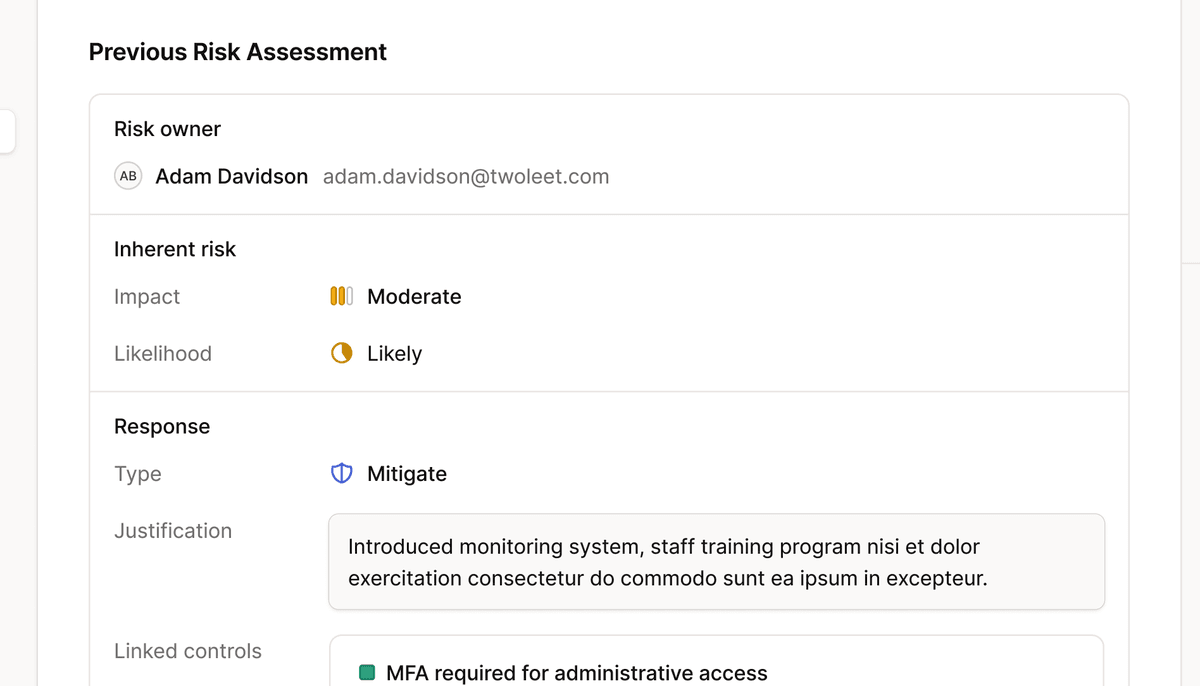Select the Moderate impact value

click(x=414, y=297)
